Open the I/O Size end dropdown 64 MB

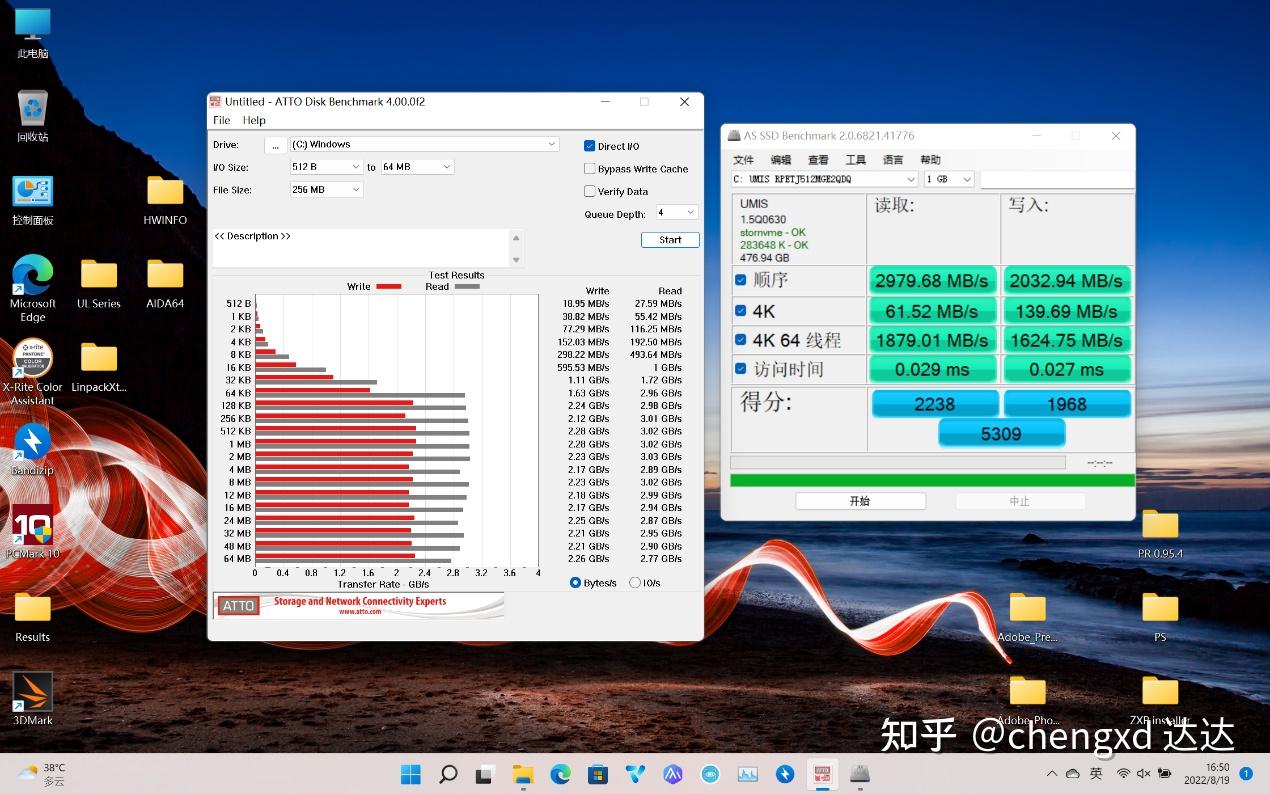[417, 167]
